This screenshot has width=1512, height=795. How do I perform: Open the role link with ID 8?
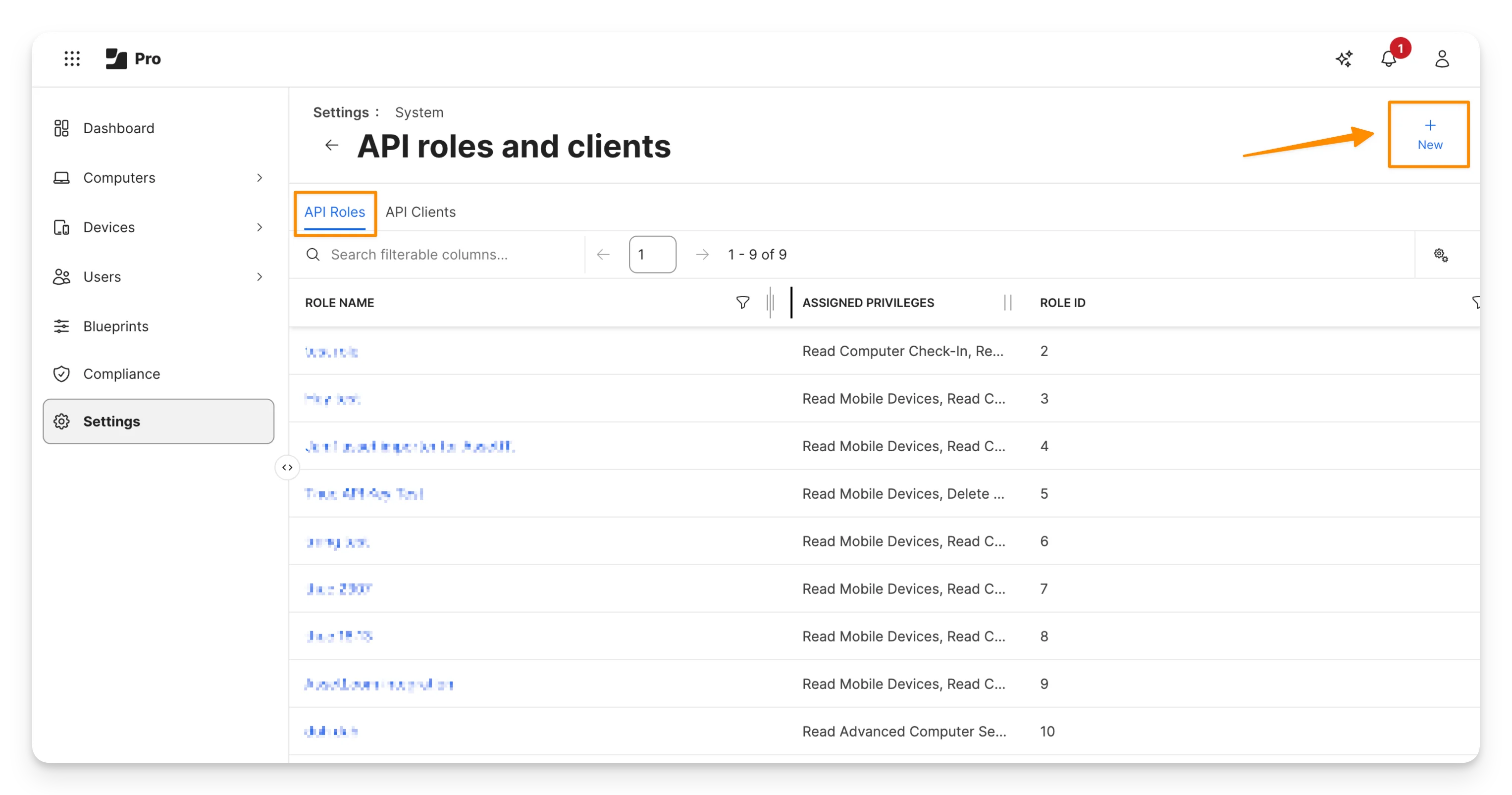click(x=339, y=636)
